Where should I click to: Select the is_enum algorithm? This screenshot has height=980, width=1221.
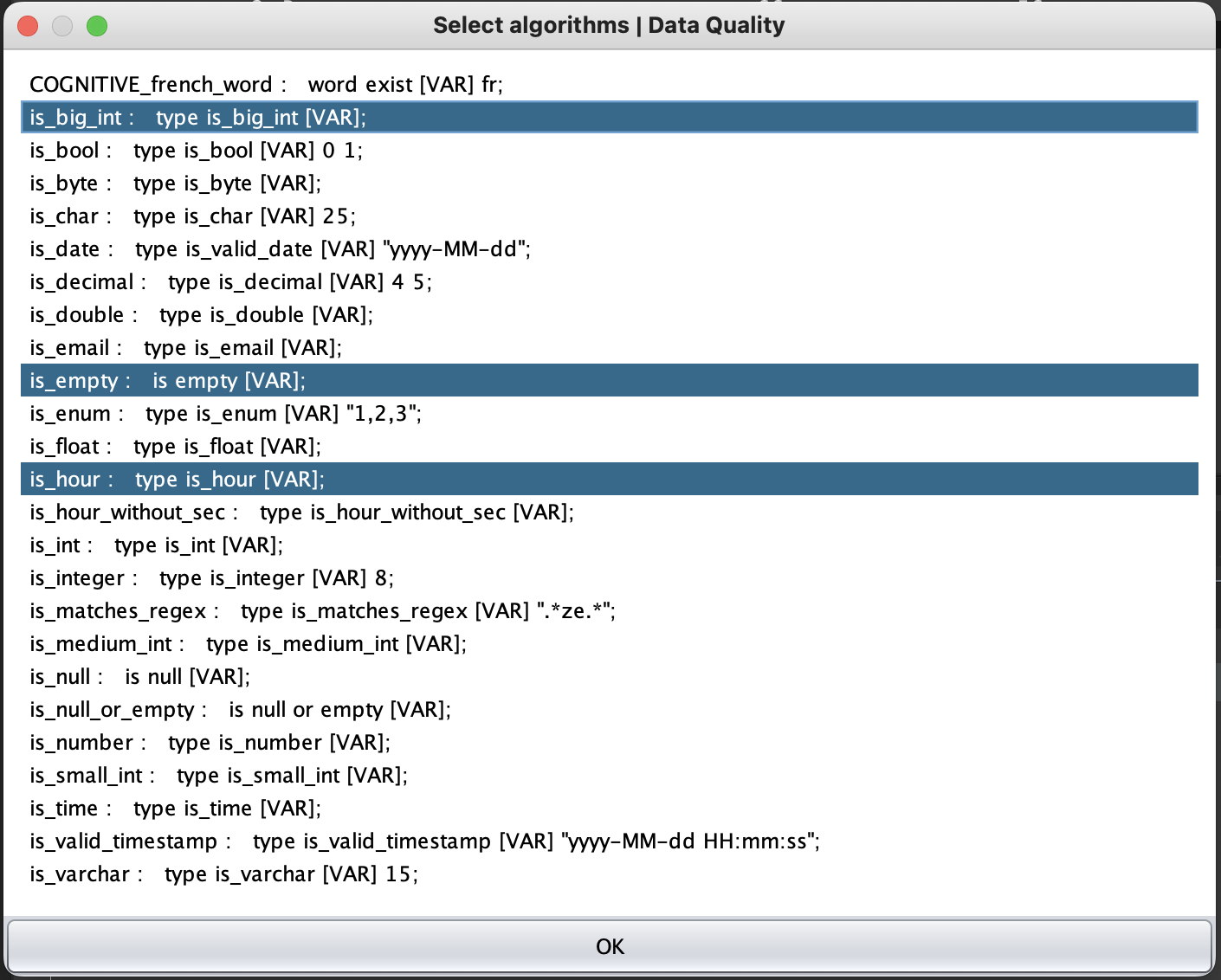pos(225,414)
